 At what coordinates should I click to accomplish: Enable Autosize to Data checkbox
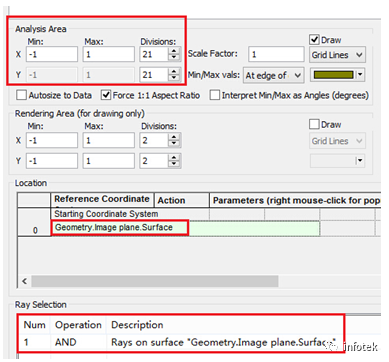pyautogui.click(x=21, y=95)
